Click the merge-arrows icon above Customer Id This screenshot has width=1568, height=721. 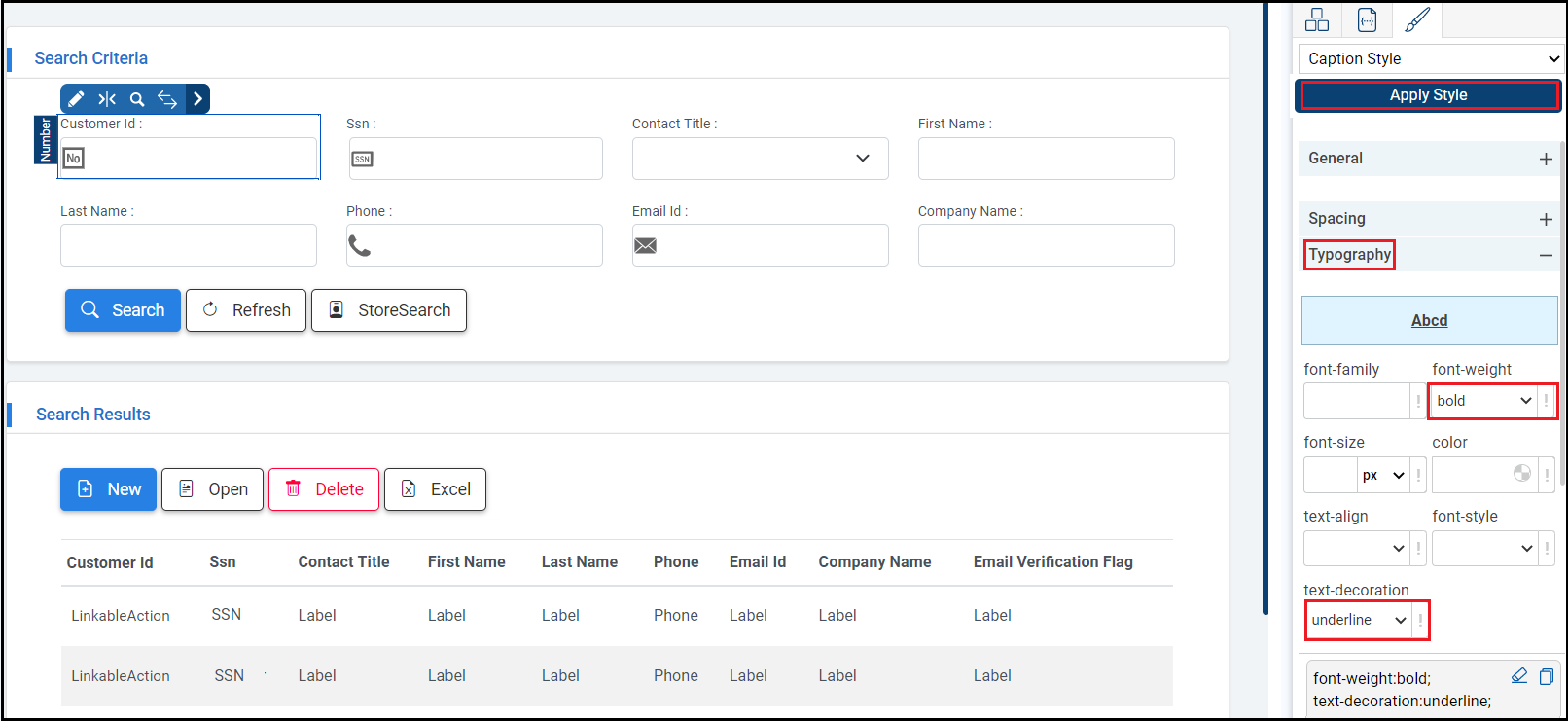[107, 99]
